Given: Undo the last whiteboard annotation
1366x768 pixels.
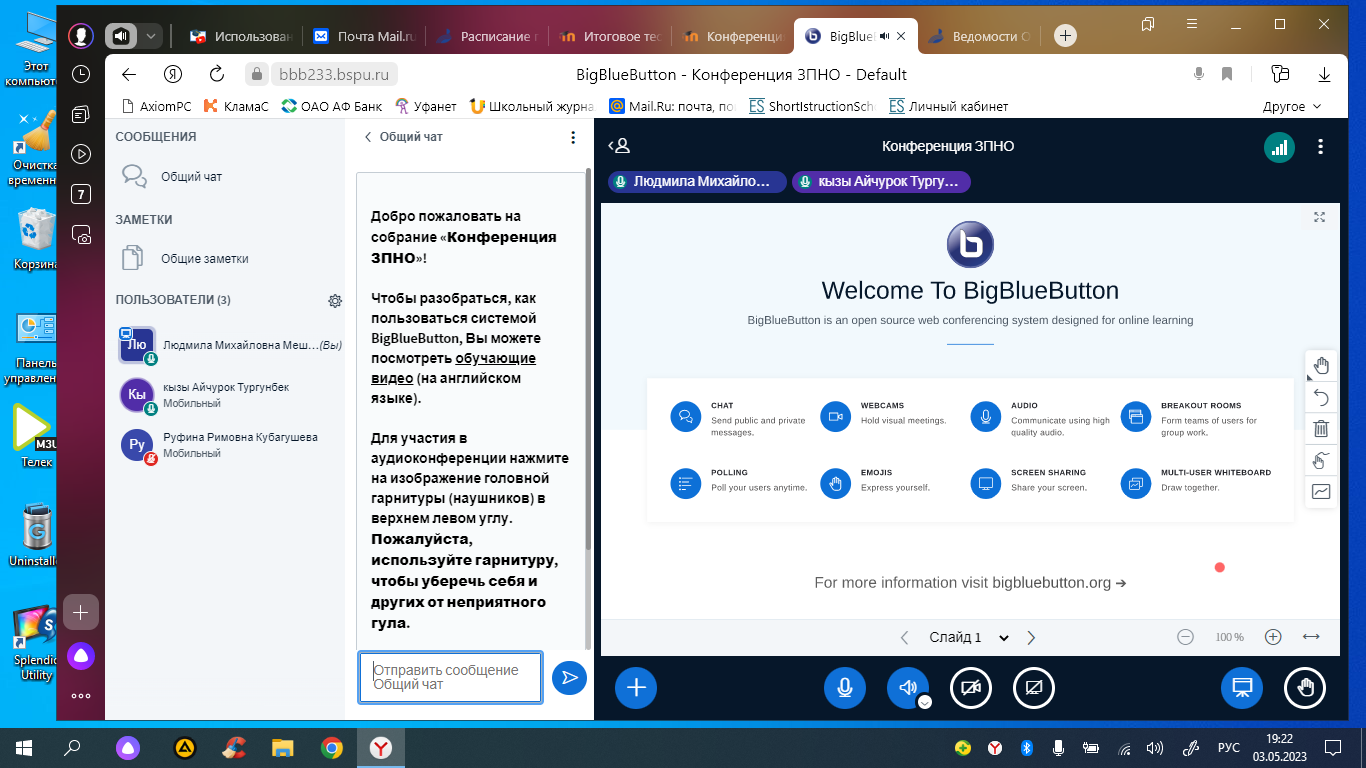Looking at the screenshot, I should [x=1321, y=397].
